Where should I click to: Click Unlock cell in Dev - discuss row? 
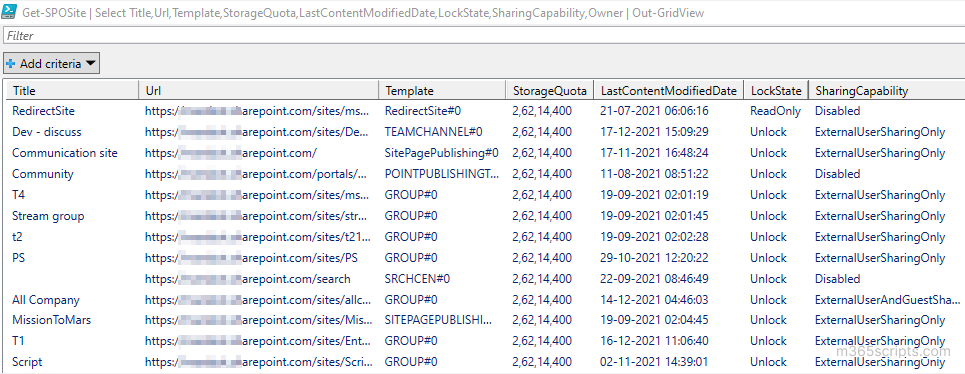769,132
